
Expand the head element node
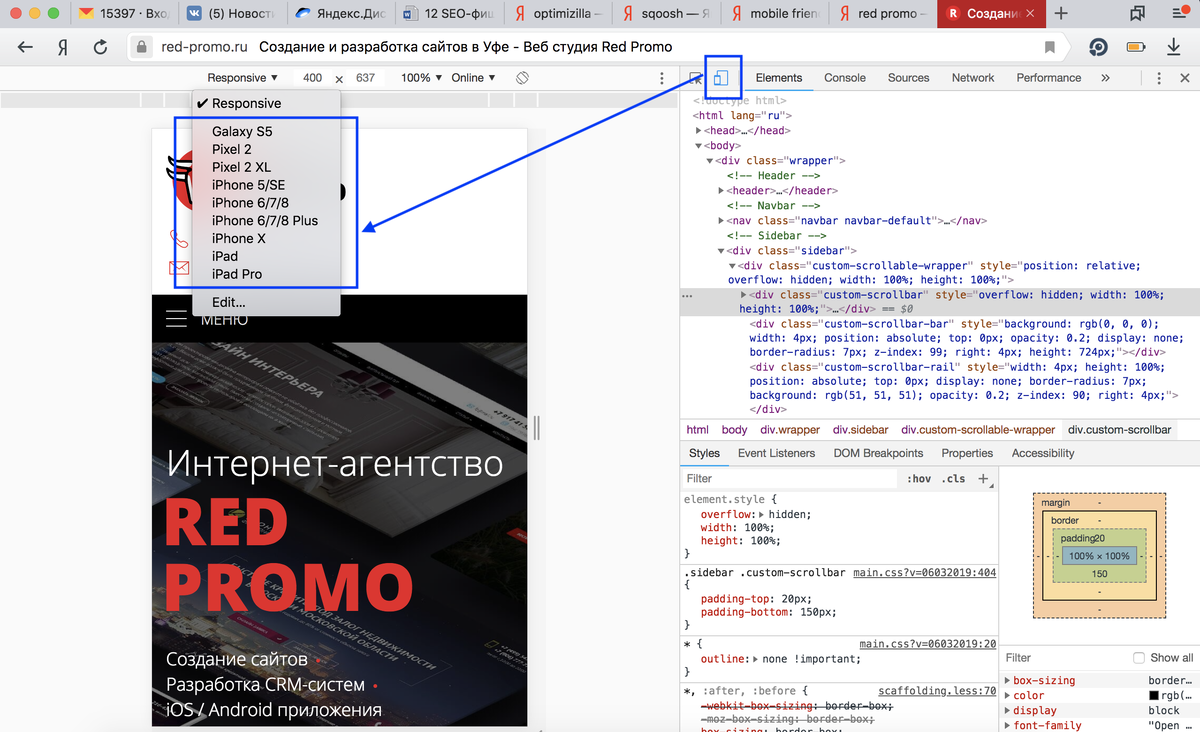click(699, 131)
